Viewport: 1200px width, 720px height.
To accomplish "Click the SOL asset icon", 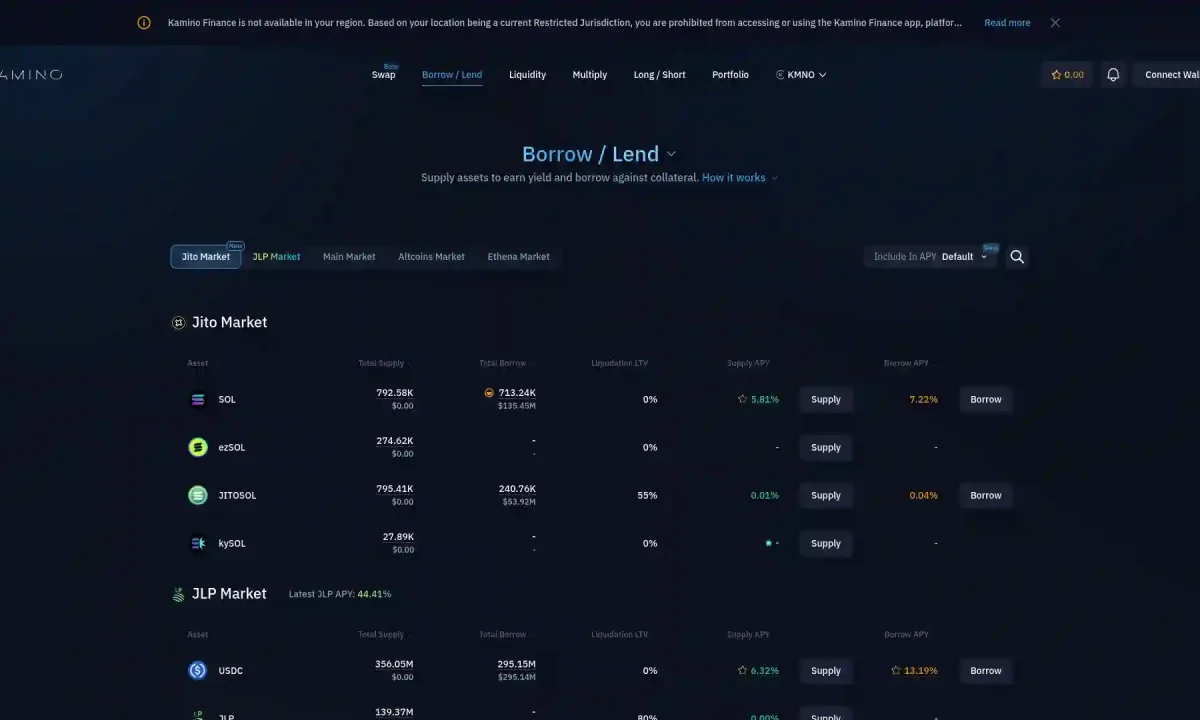I will coord(198,399).
